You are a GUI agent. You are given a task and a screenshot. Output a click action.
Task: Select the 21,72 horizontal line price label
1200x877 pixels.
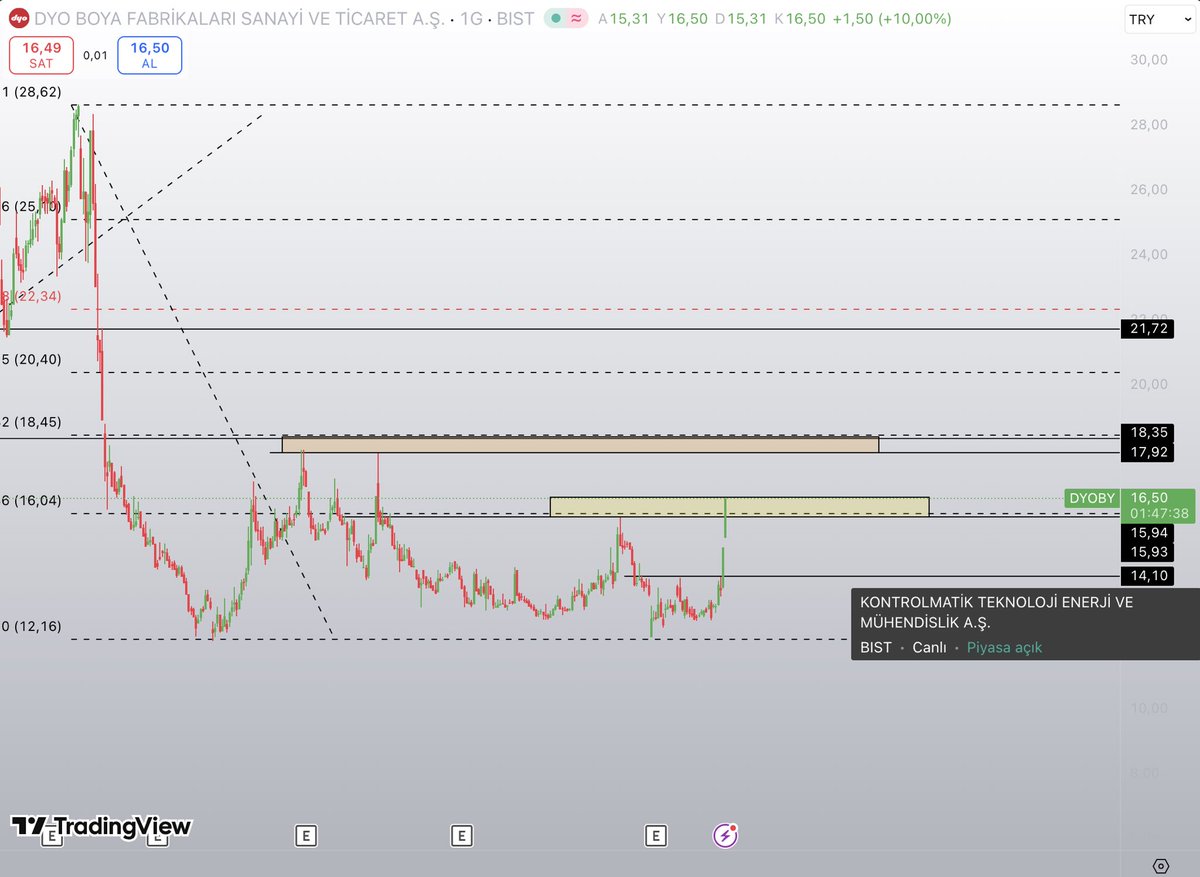tap(1146, 328)
